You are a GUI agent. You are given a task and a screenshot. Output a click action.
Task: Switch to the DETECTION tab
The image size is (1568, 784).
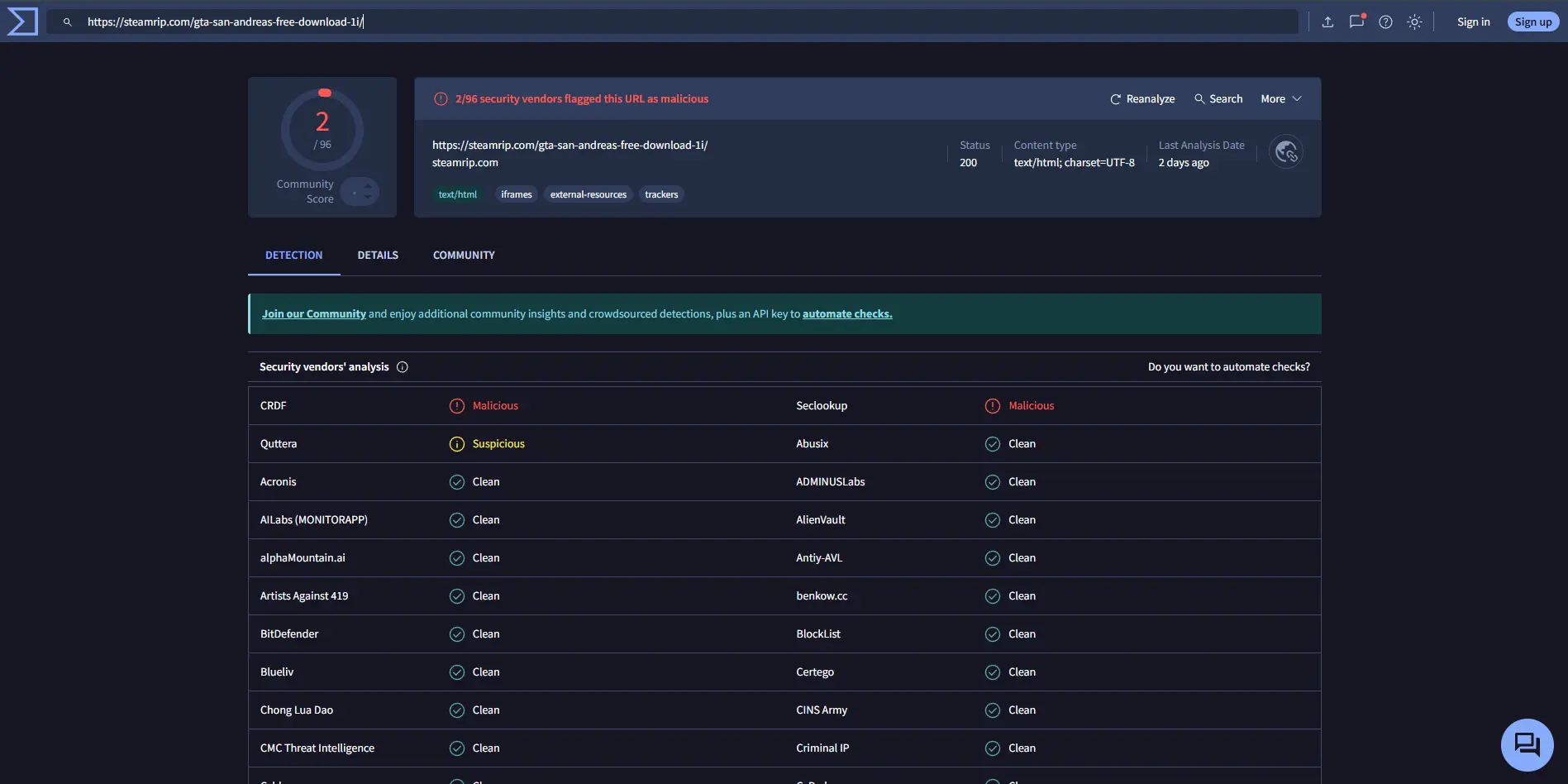point(293,256)
